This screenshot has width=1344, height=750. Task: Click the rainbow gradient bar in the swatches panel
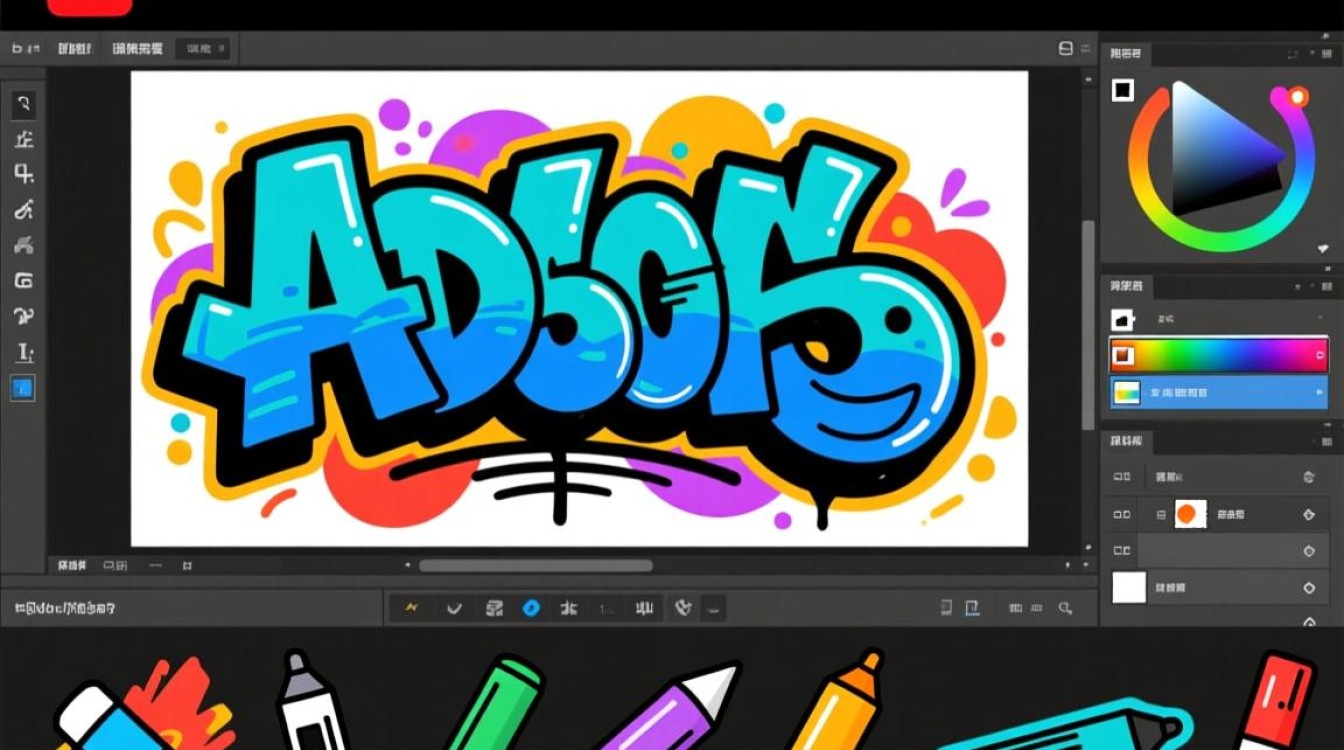[1219, 354]
